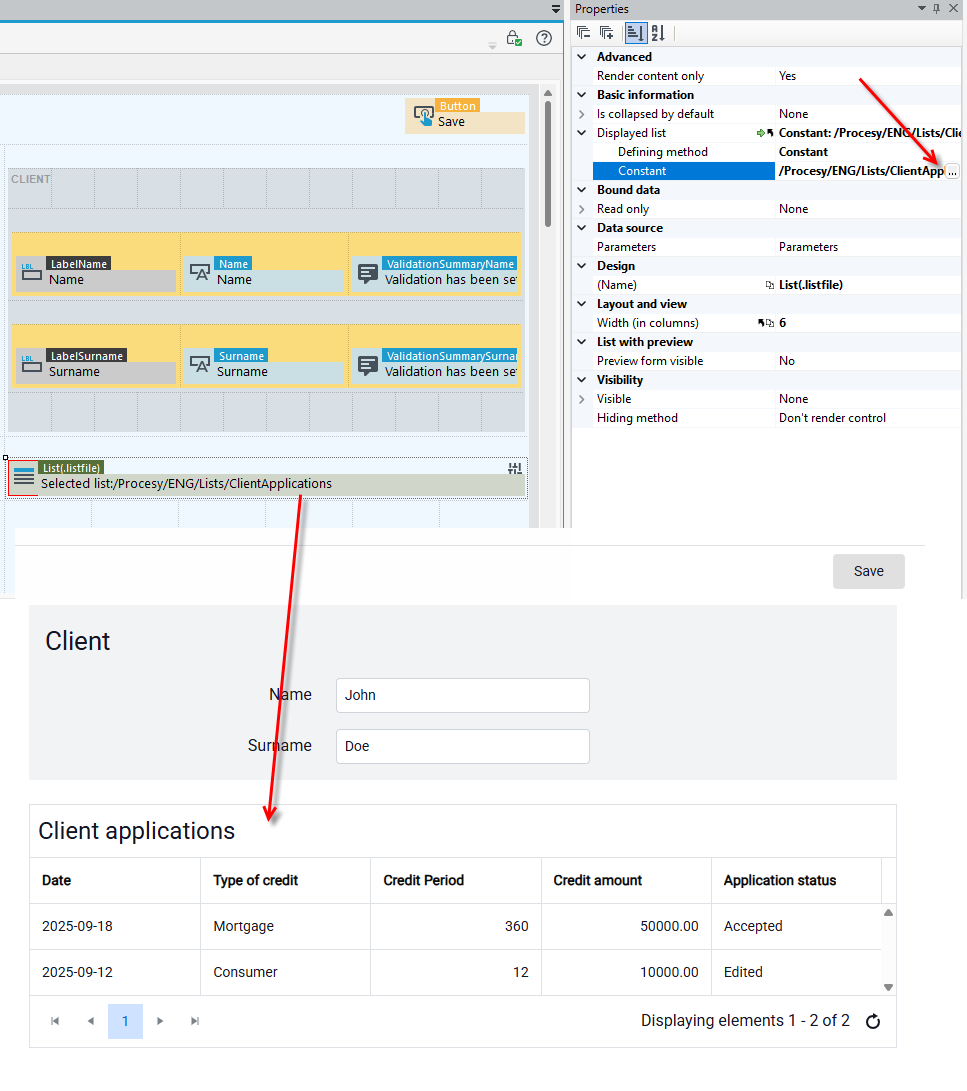Viewport: 967px width, 1091px height.
Task: Select the Mortgage cell in the applications table
Action: (x=285, y=926)
